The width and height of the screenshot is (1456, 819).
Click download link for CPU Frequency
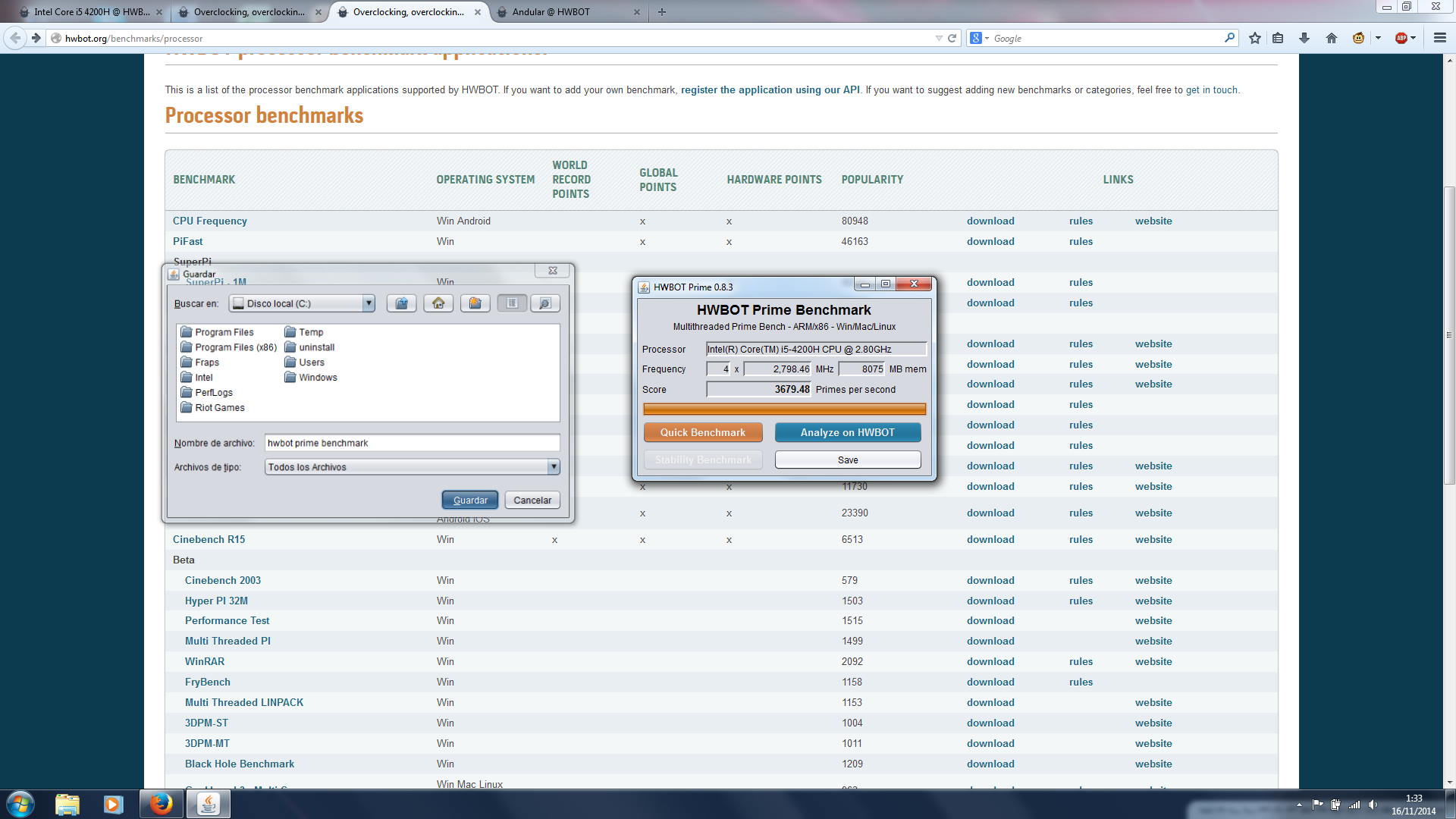click(990, 221)
